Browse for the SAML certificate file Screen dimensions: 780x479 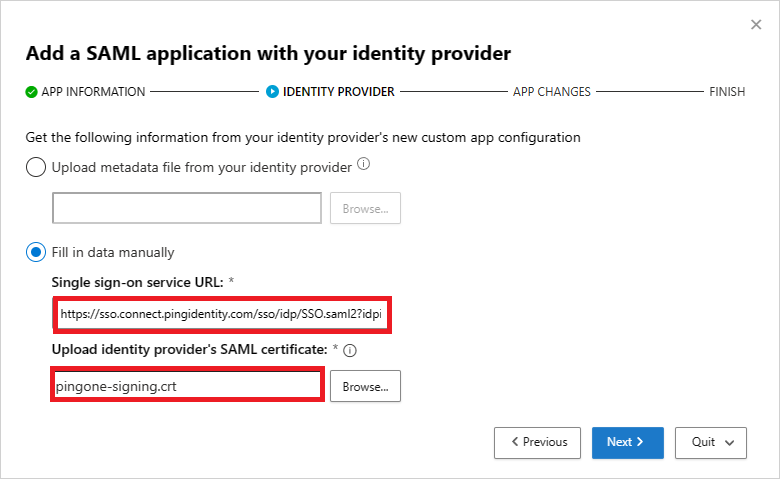365,386
